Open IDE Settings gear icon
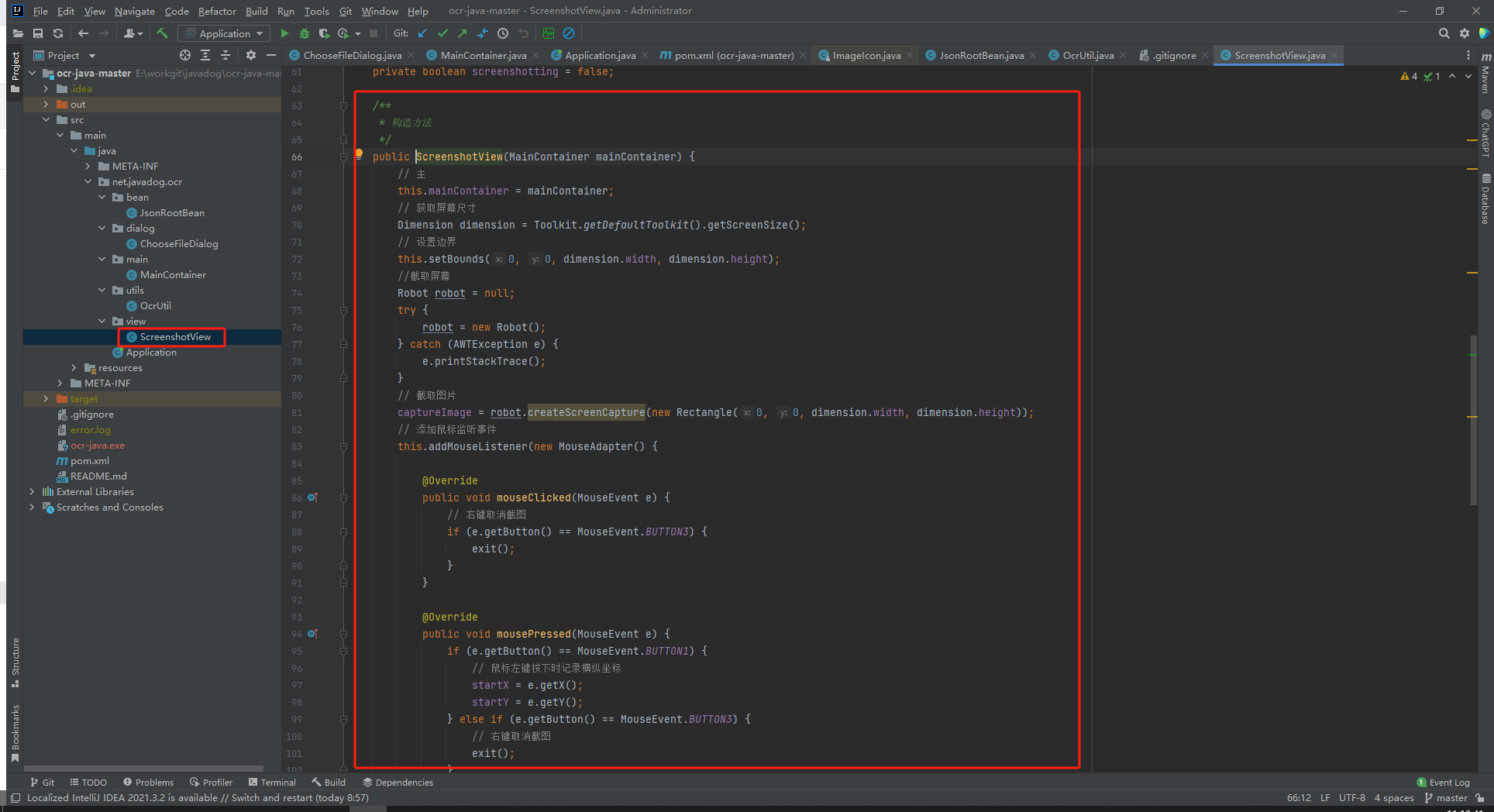The width and height of the screenshot is (1494, 812). 1465,33
